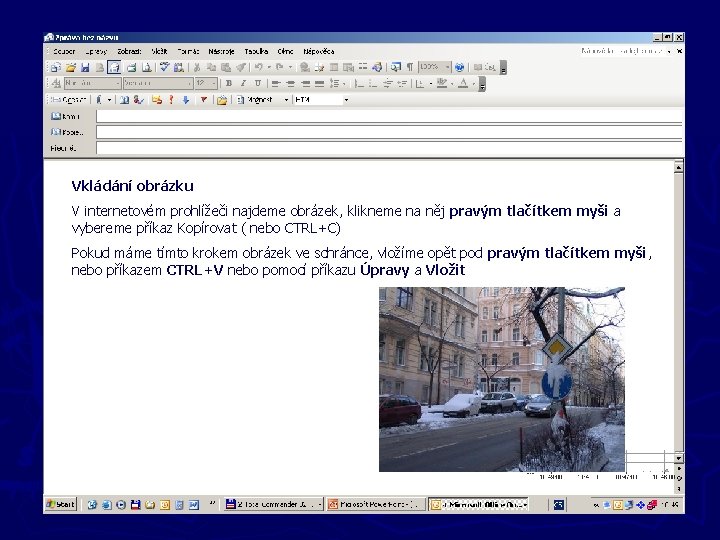Click the Bulleted list icon
The image size is (720, 540).
(373, 84)
